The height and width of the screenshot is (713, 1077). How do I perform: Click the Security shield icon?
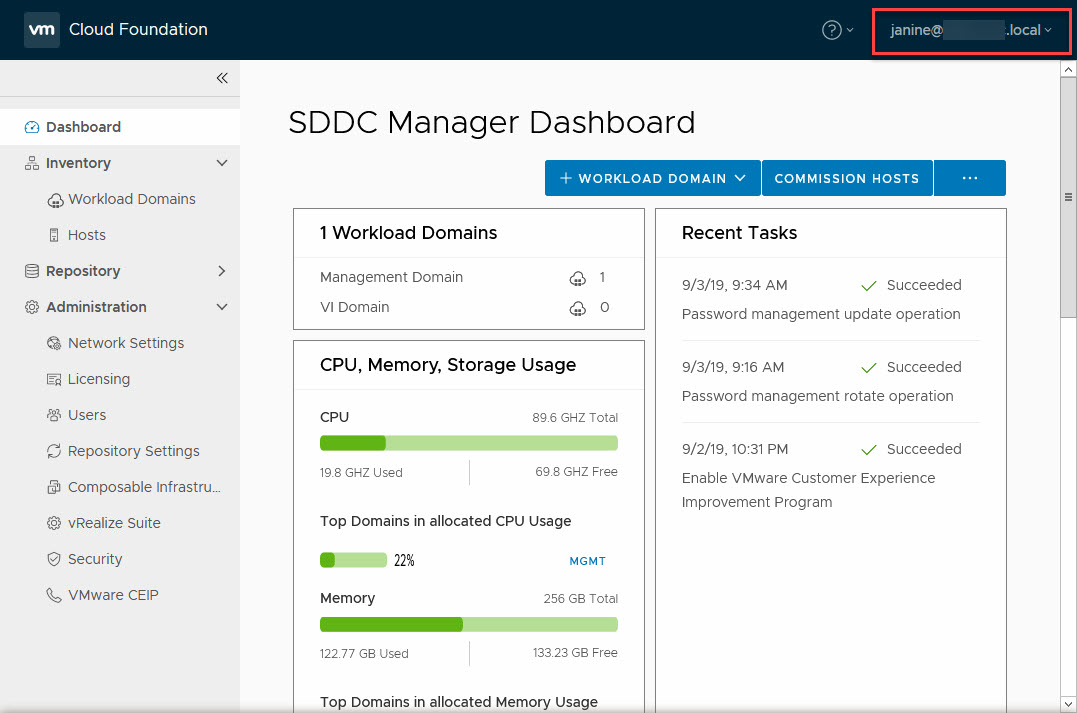pyautogui.click(x=54, y=559)
